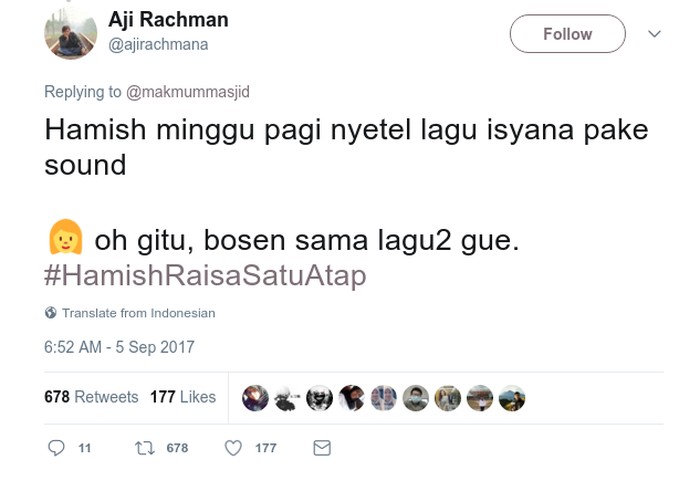The image size is (700, 491).
Task: Like the tweet with heart icon
Action: pyautogui.click(x=233, y=448)
